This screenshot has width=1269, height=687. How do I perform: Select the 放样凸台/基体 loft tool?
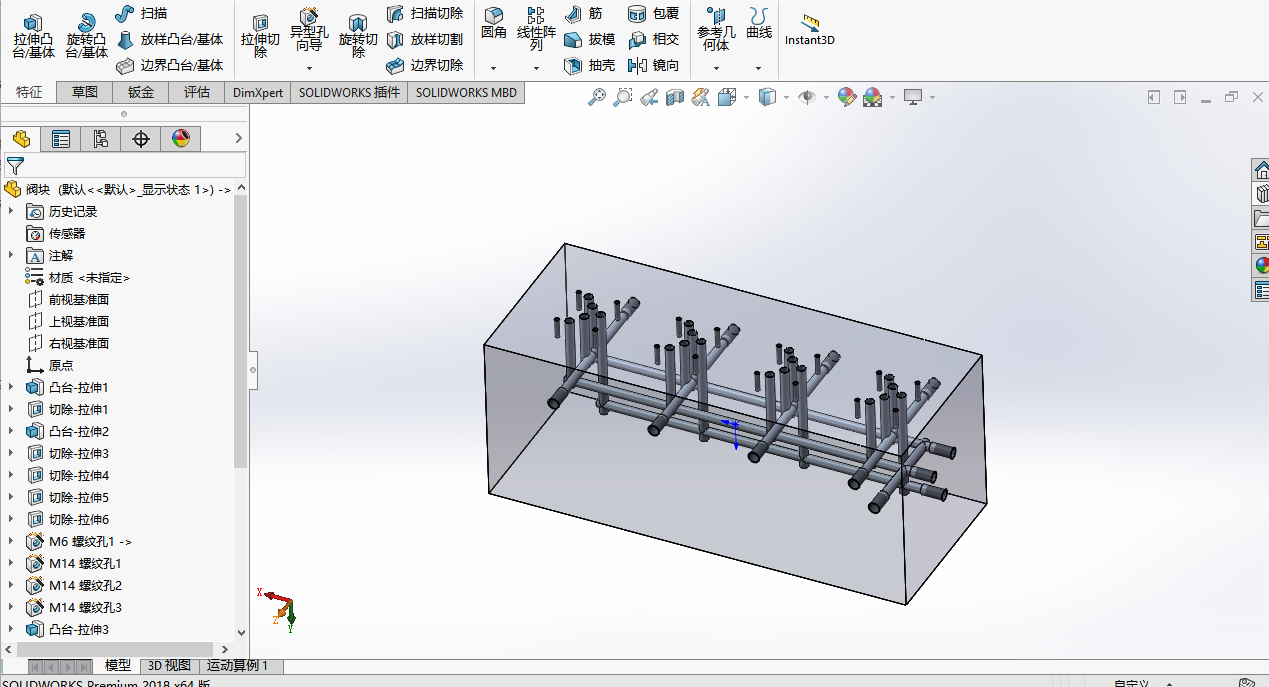(169, 39)
